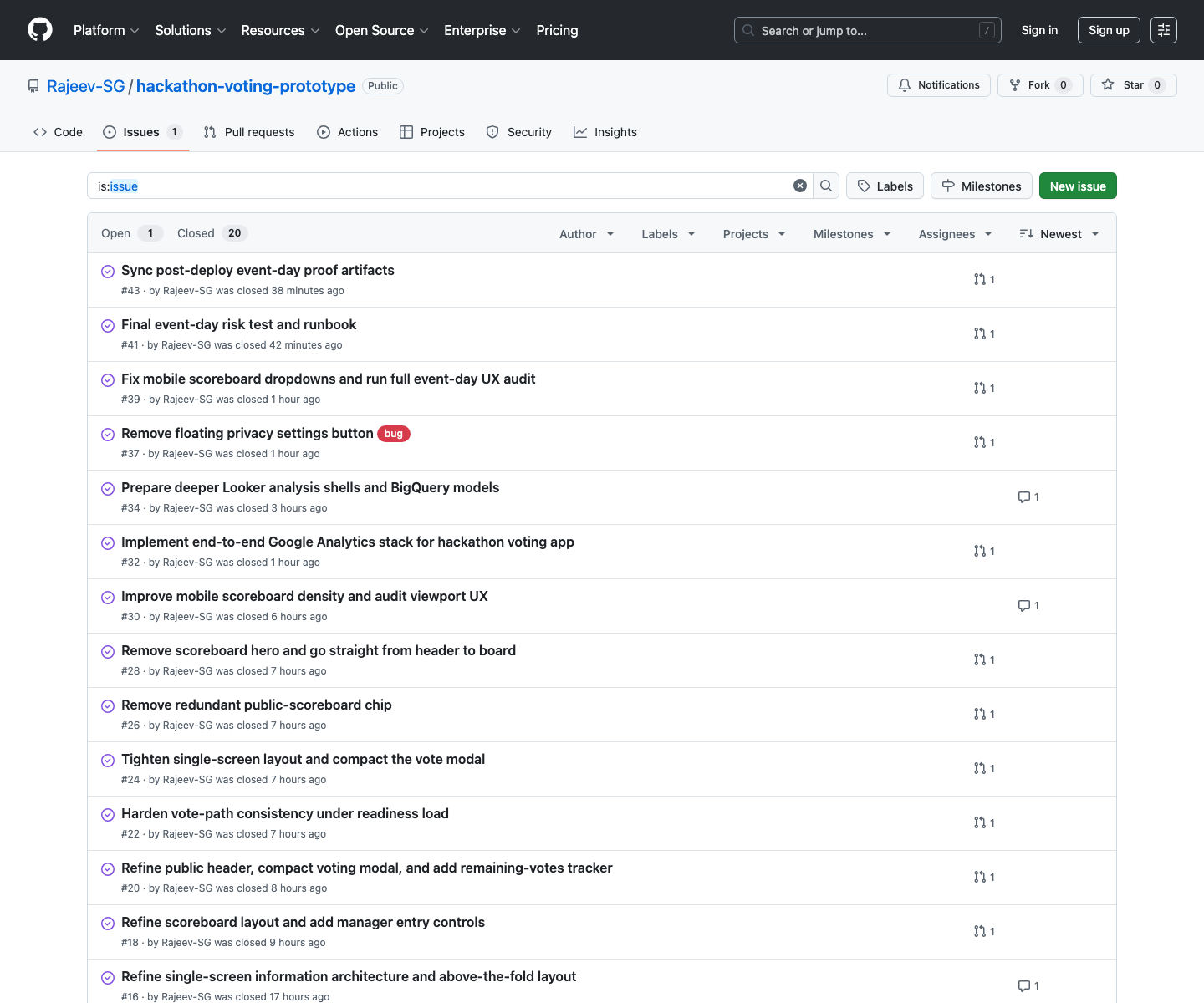Open the Notifications bell icon
This screenshot has height=1003, width=1204.
(904, 84)
